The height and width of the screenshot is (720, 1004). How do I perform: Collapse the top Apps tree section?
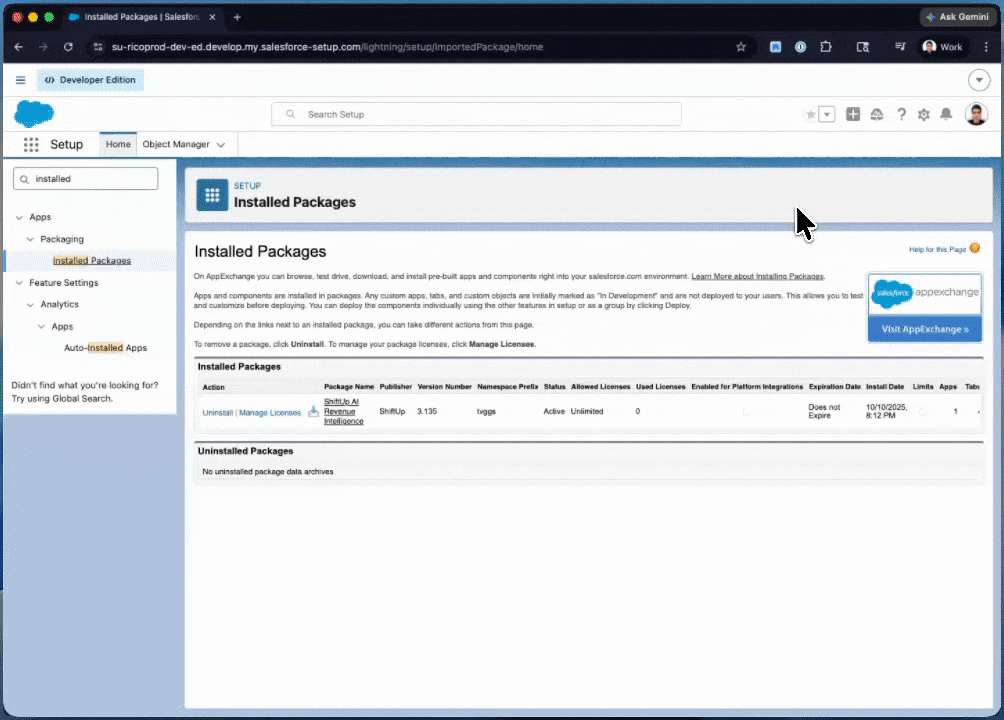pos(19,217)
